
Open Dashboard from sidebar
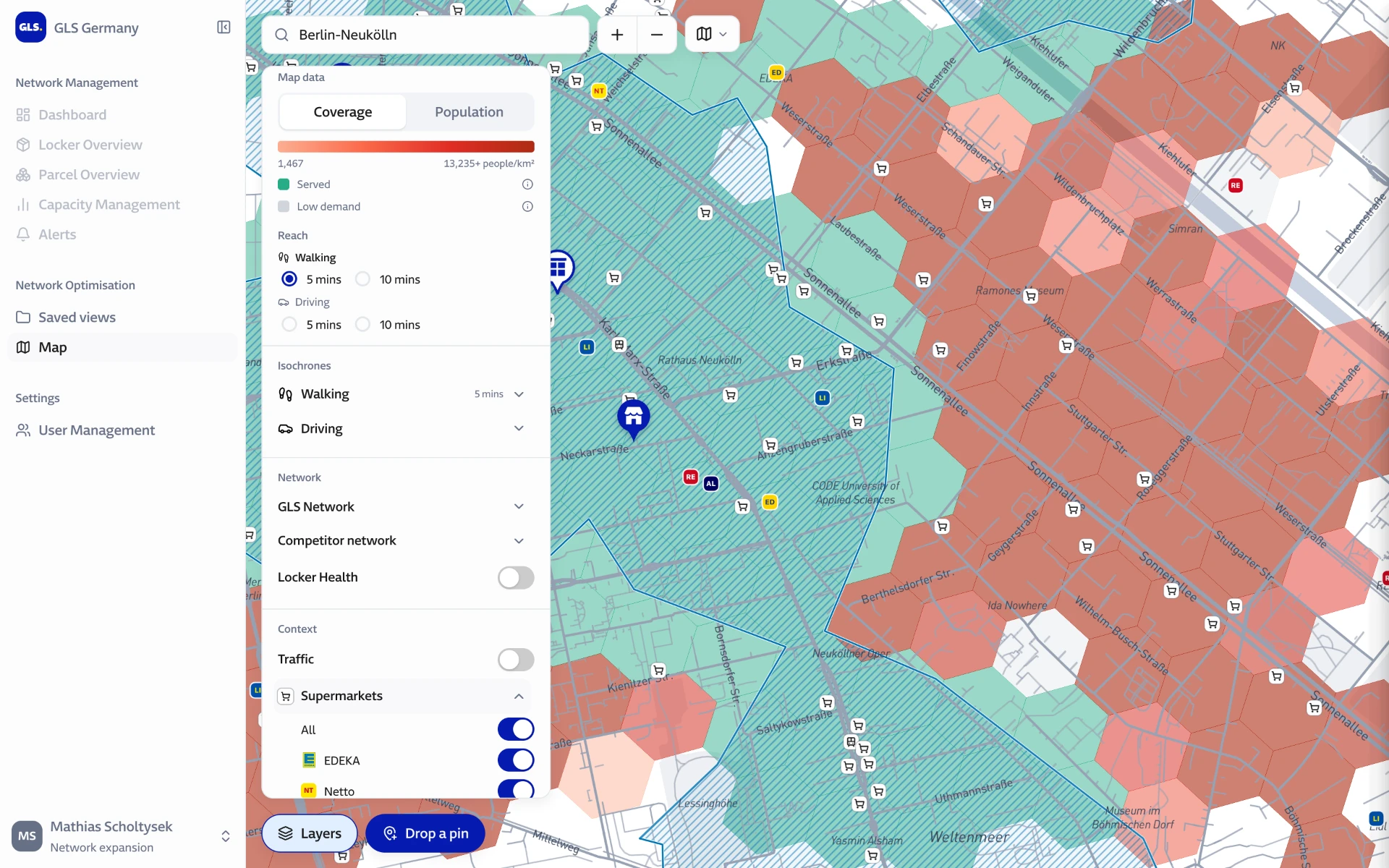(72, 114)
